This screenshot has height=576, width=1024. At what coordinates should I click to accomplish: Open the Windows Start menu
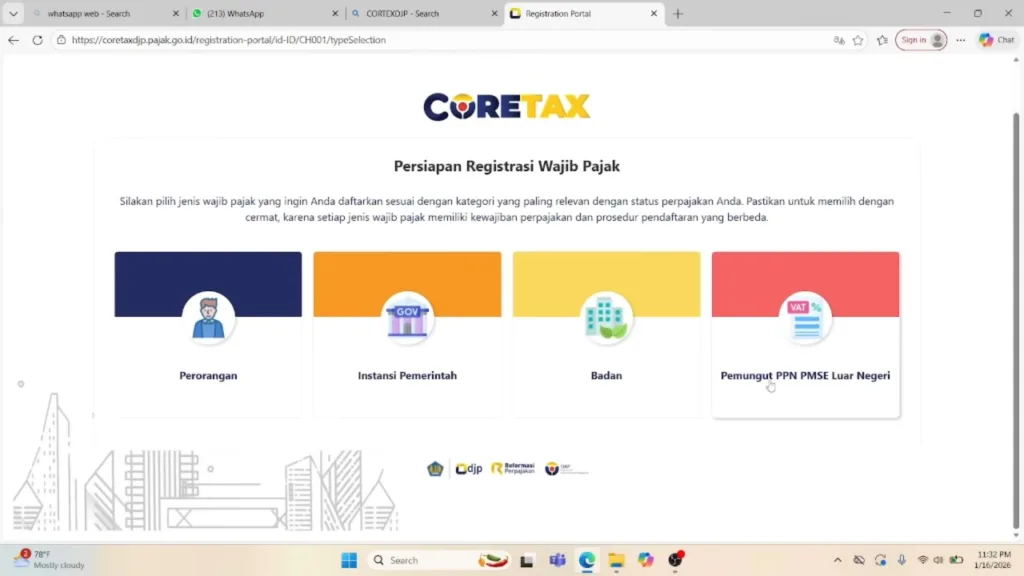pos(349,560)
